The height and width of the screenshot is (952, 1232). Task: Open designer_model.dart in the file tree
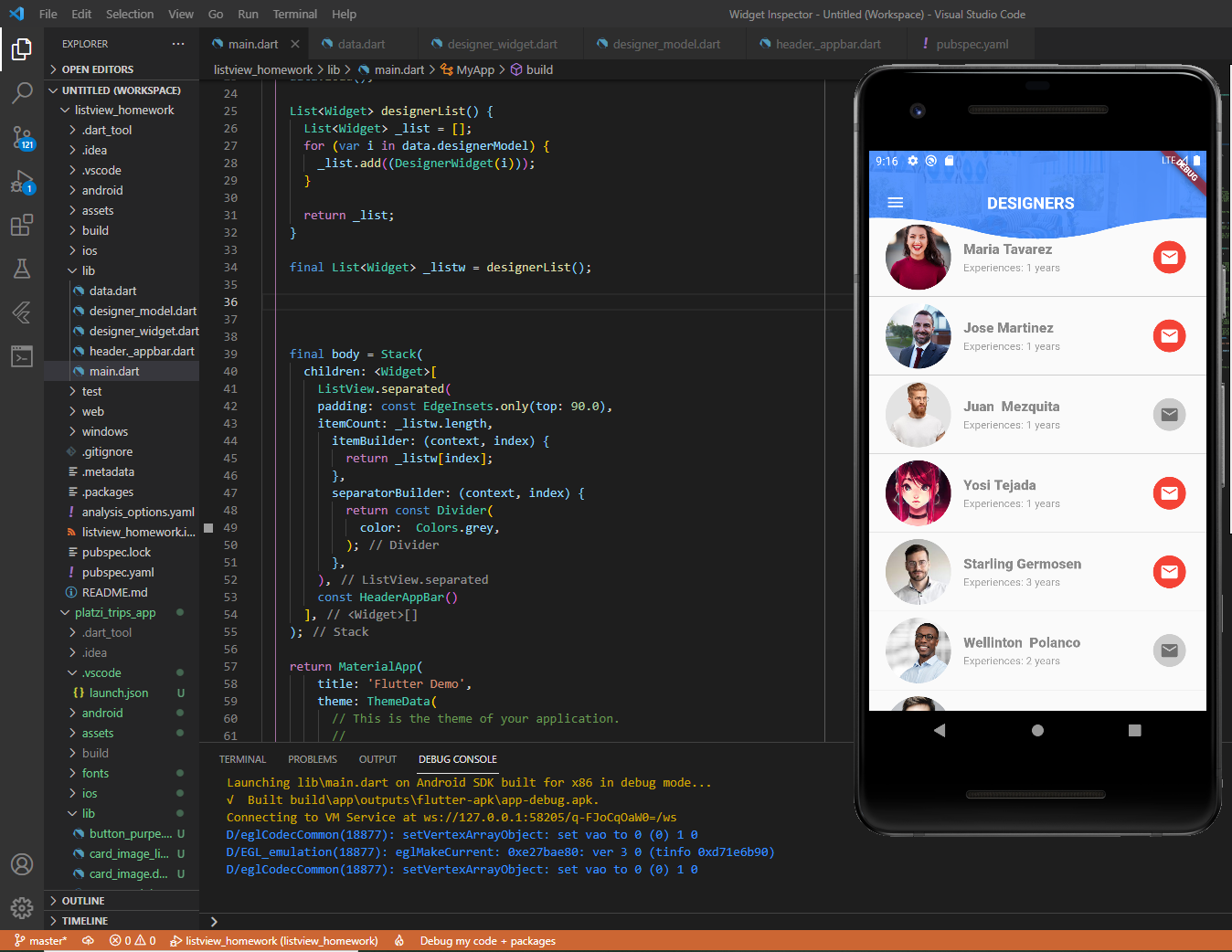tap(122, 311)
